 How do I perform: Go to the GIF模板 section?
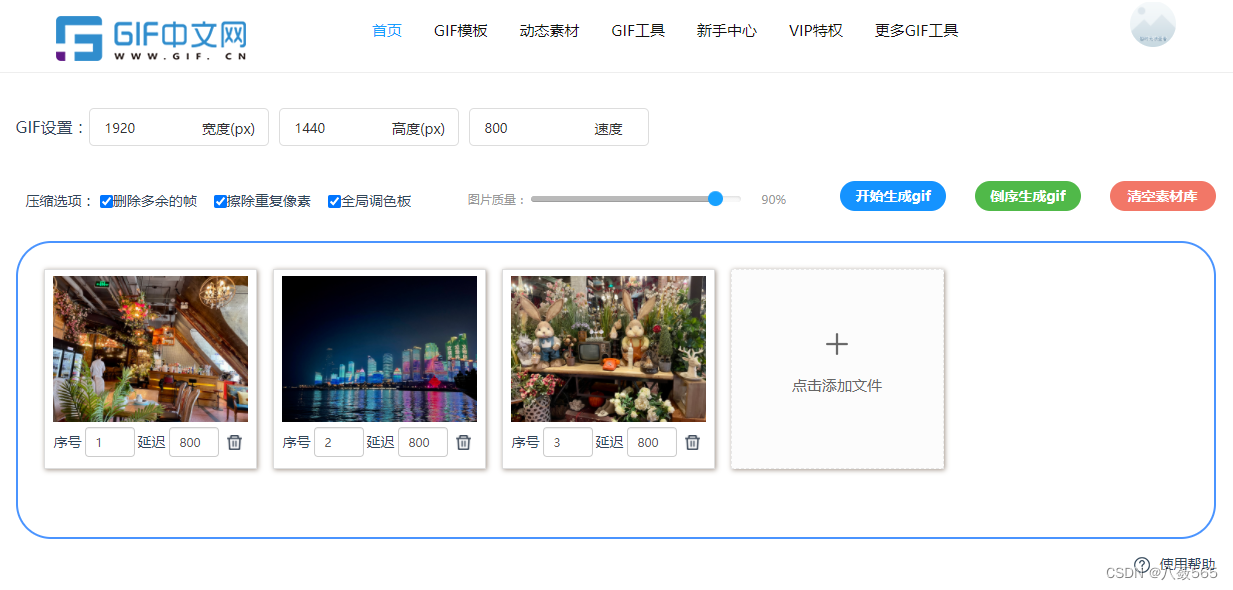[x=460, y=30]
